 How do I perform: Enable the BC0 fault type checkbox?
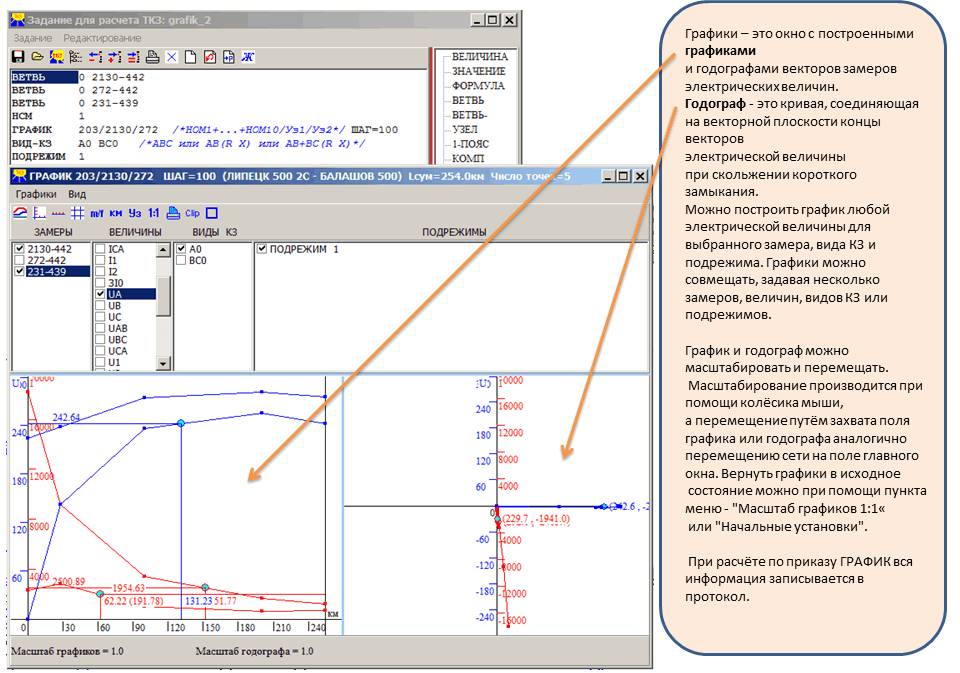pyautogui.click(x=181, y=260)
